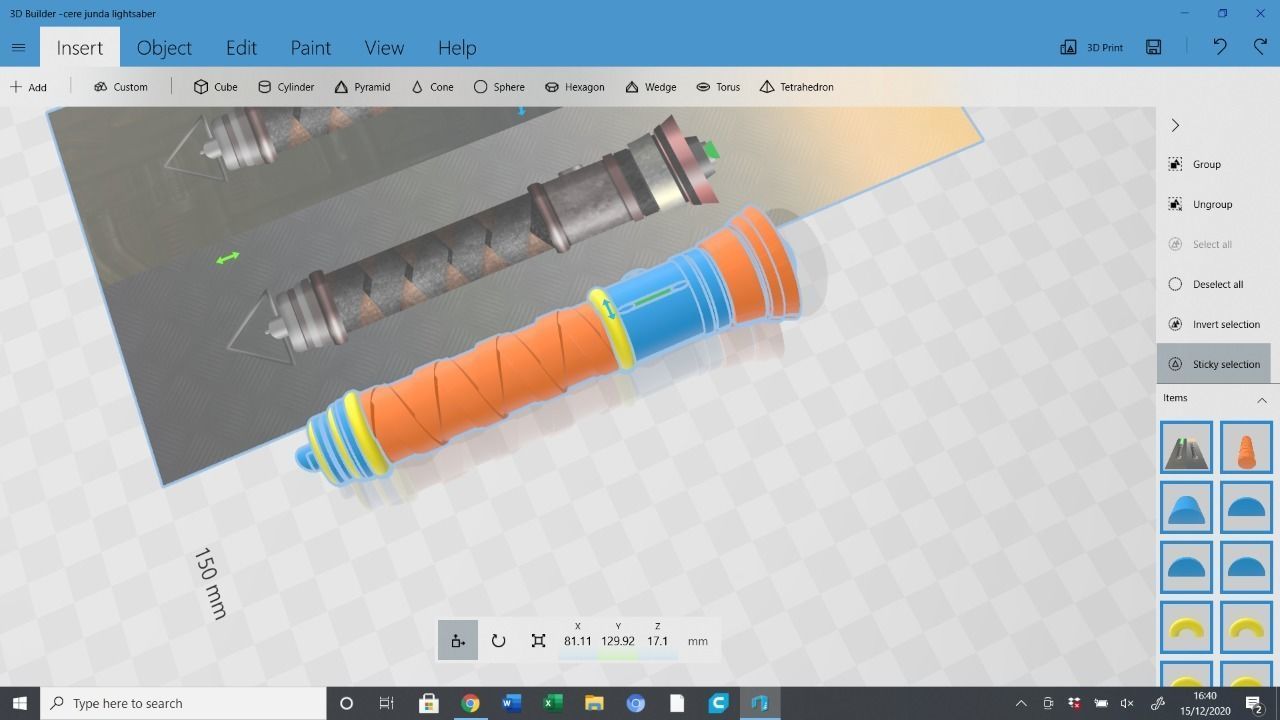Open Task View on the taskbar

click(x=386, y=703)
